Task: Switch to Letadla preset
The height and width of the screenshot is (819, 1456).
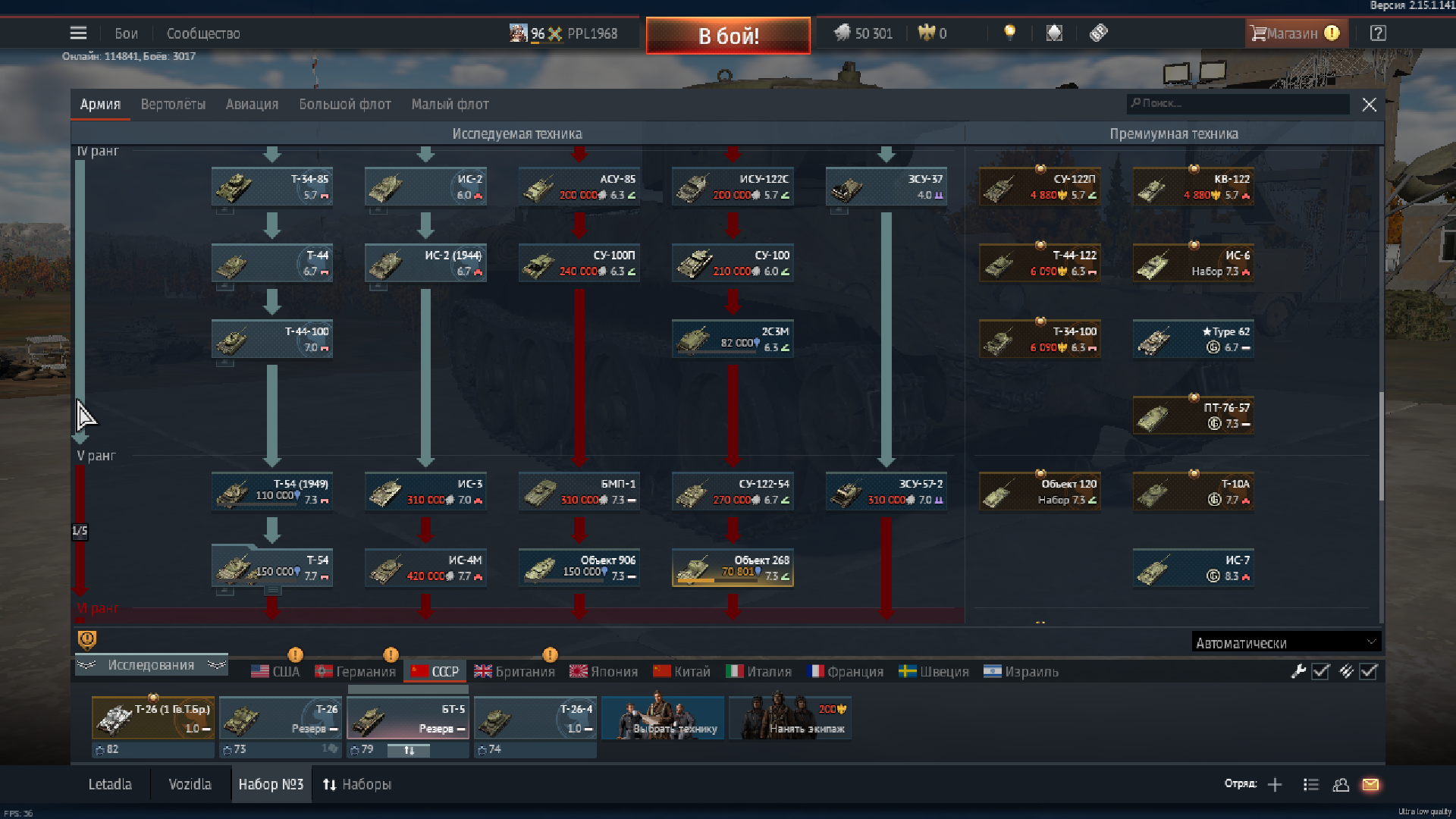Action: point(110,784)
